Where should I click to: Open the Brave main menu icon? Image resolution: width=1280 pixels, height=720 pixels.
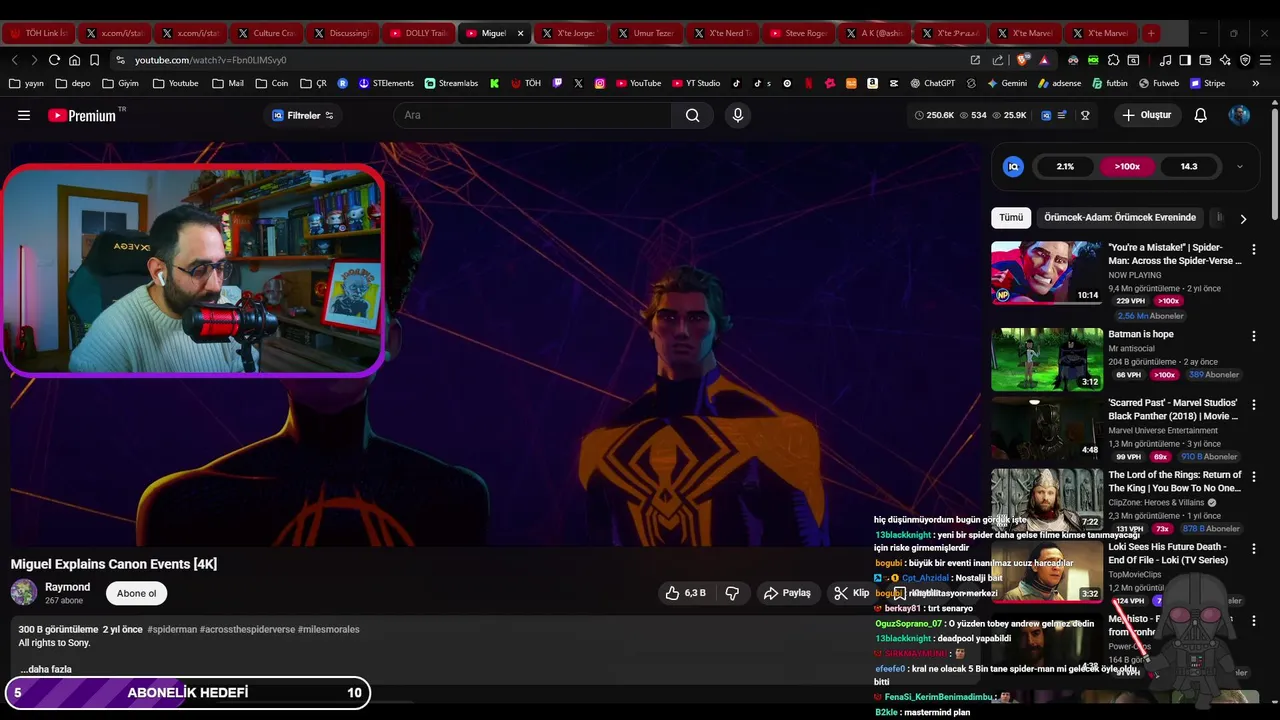tap(1265, 60)
